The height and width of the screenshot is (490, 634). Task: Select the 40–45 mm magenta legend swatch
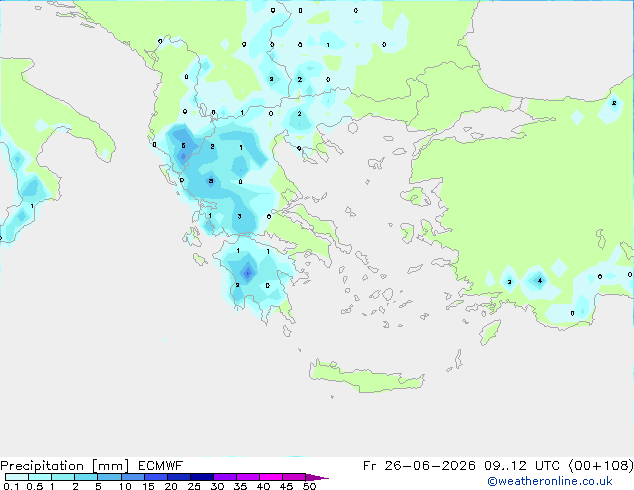coord(271,477)
